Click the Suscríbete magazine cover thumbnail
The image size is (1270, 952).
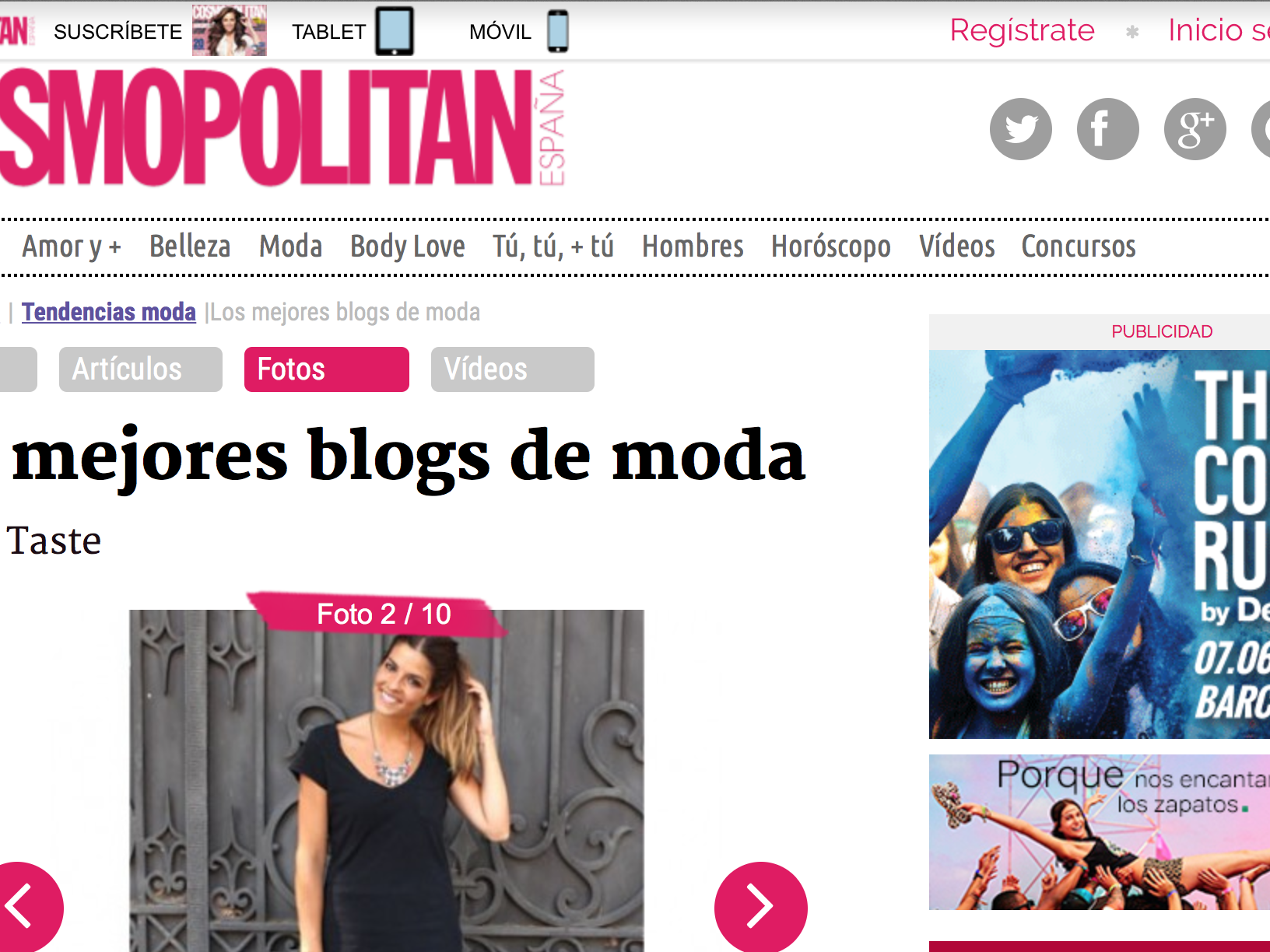coord(230,30)
